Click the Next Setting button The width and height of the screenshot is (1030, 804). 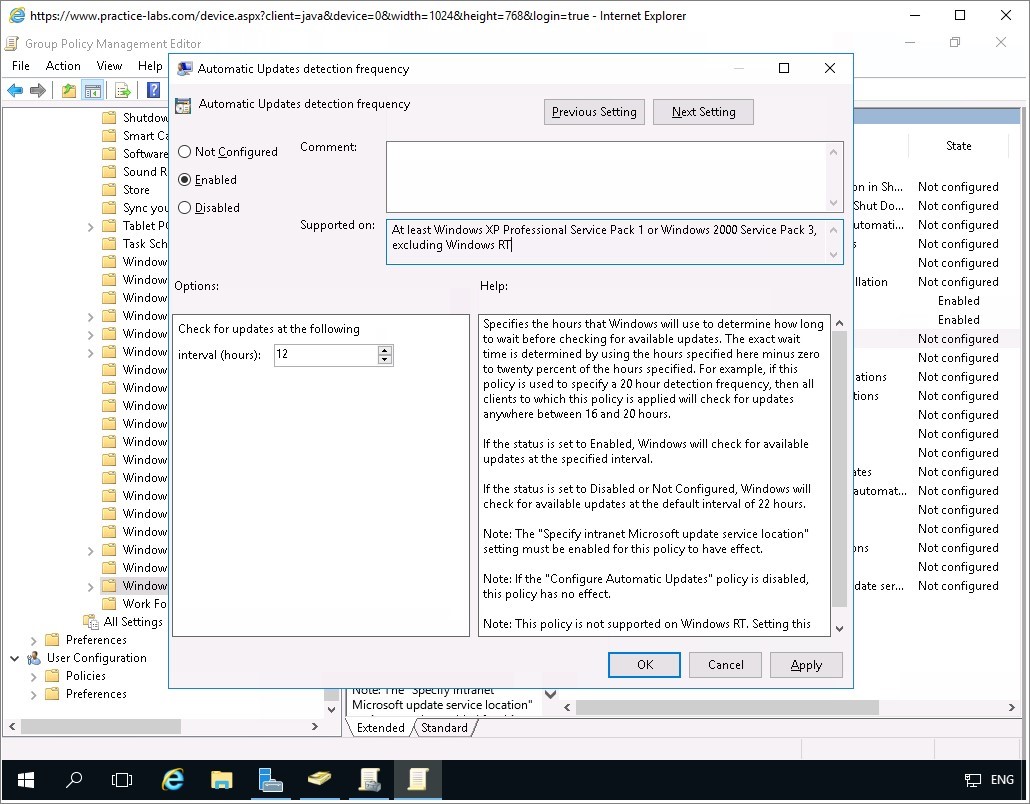tap(703, 112)
